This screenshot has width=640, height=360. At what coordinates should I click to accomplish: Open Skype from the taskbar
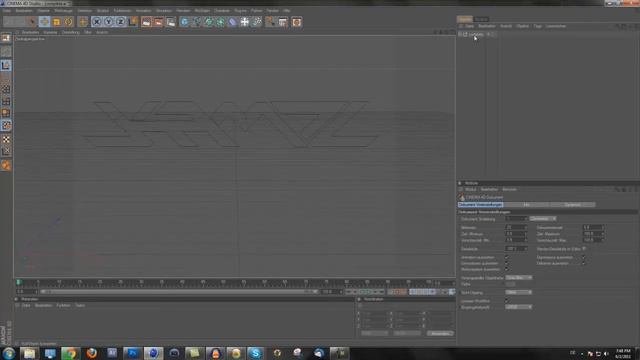coord(256,353)
